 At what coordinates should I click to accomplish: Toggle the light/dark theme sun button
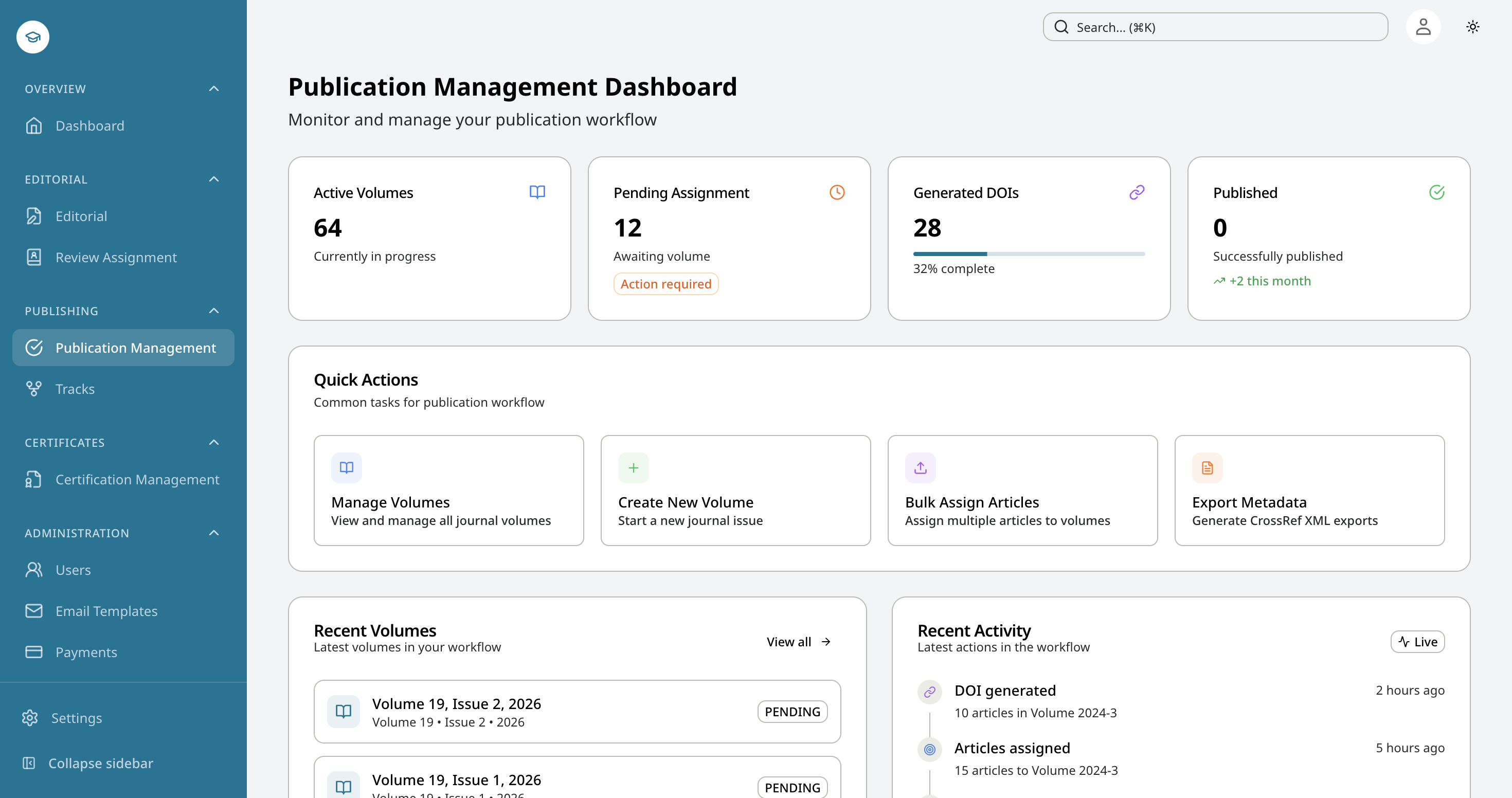(x=1473, y=27)
